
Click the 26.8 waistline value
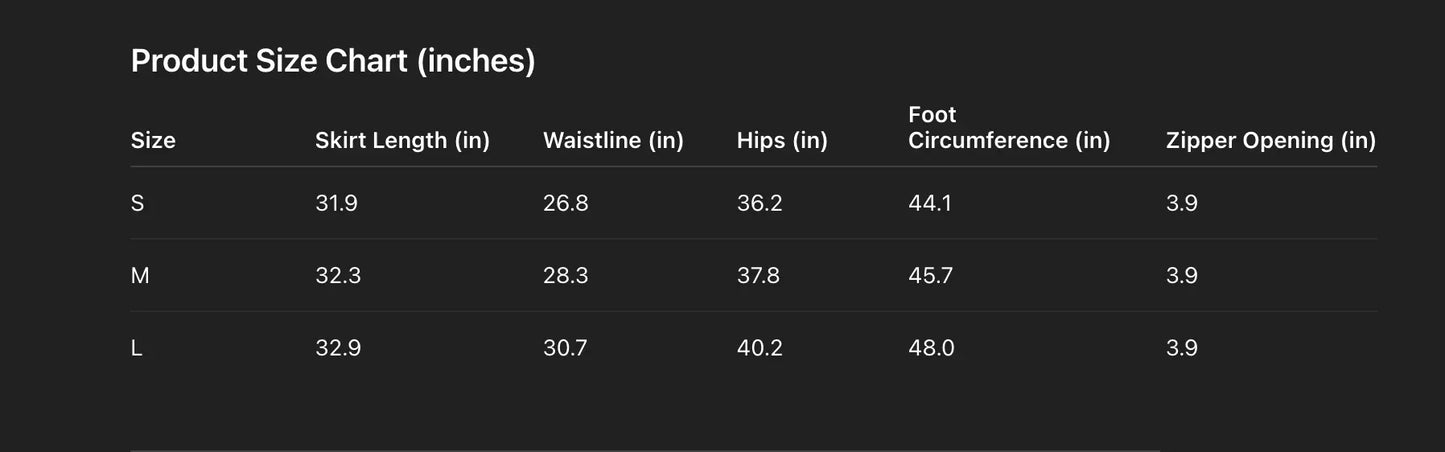(x=565, y=204)
